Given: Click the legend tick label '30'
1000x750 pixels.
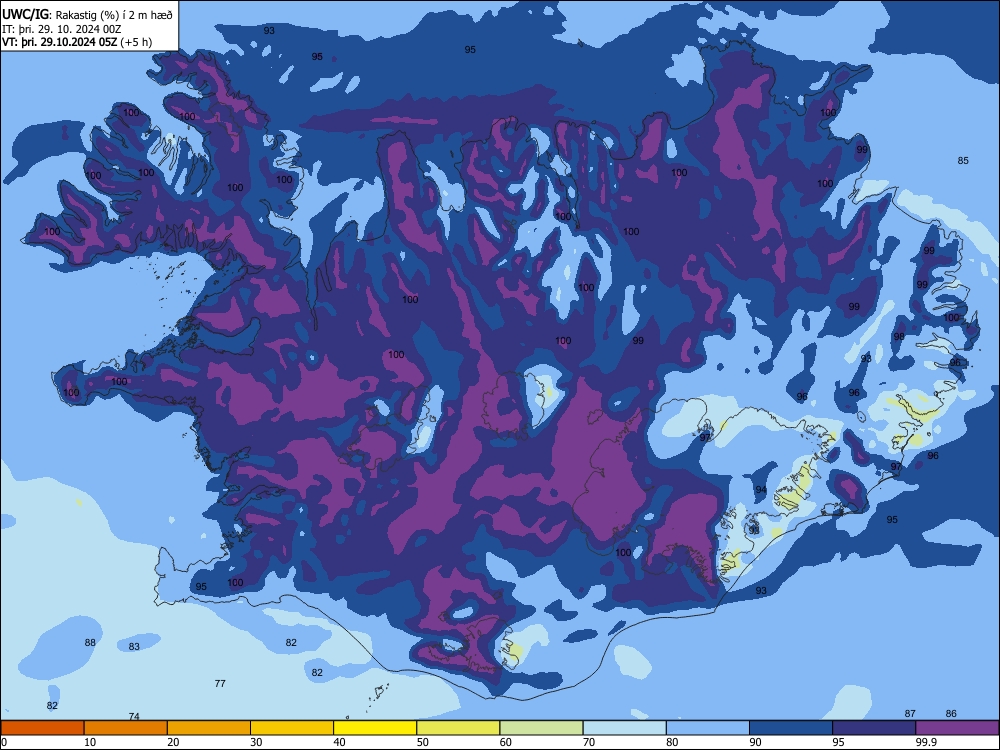Looking at the screenshot, I should [256, 742].
